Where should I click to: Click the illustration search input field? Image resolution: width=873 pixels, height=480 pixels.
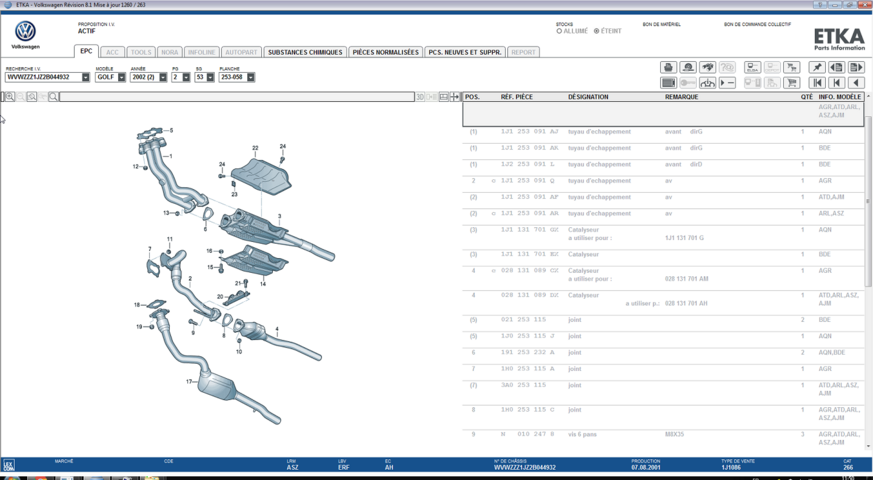[237, 97]
